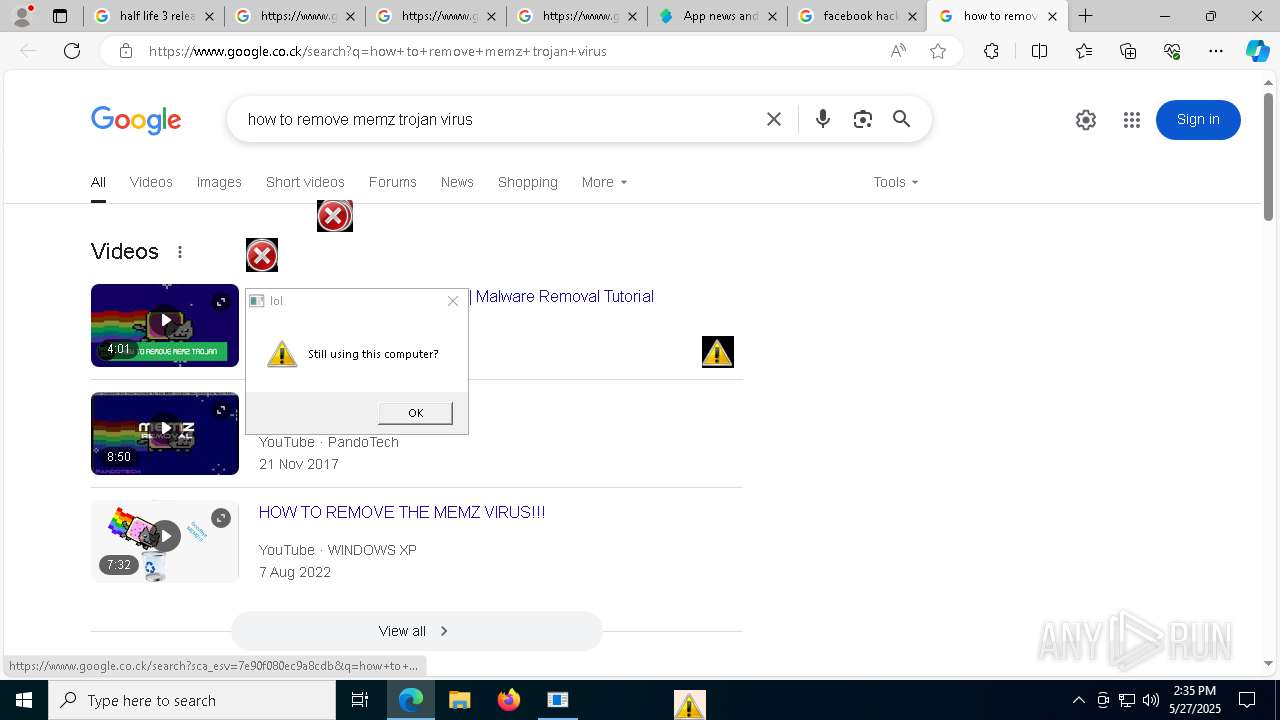Click OK in the lol dialog
The height and width of the screenshot is (720, 1280).
click(415, 413)
